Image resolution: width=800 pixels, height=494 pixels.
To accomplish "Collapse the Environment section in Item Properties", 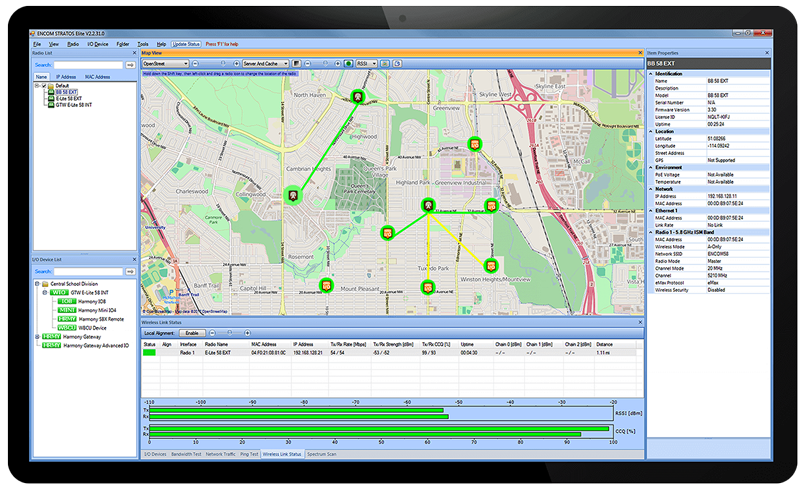I will [x=651, y=167].
